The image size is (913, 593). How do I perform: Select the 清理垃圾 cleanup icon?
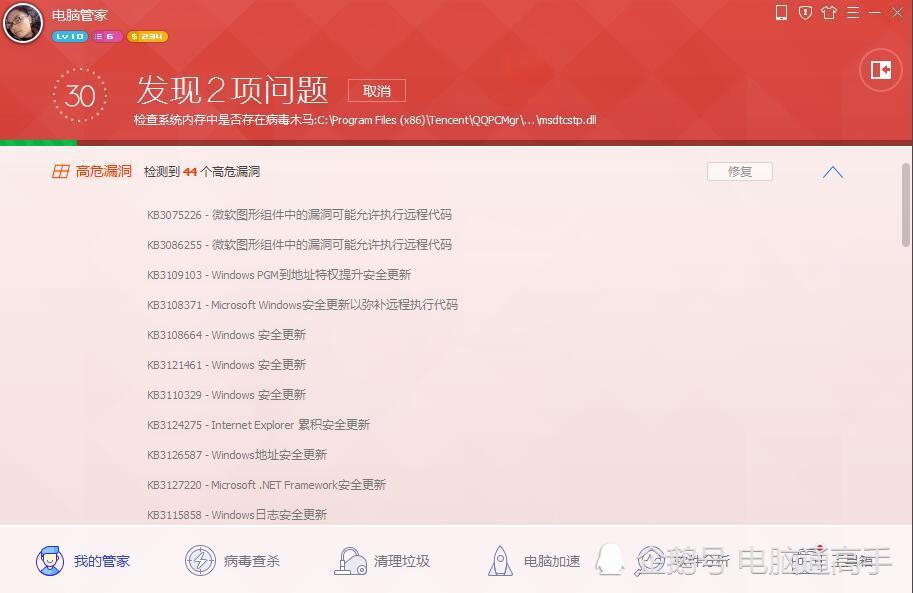point(350,561)
